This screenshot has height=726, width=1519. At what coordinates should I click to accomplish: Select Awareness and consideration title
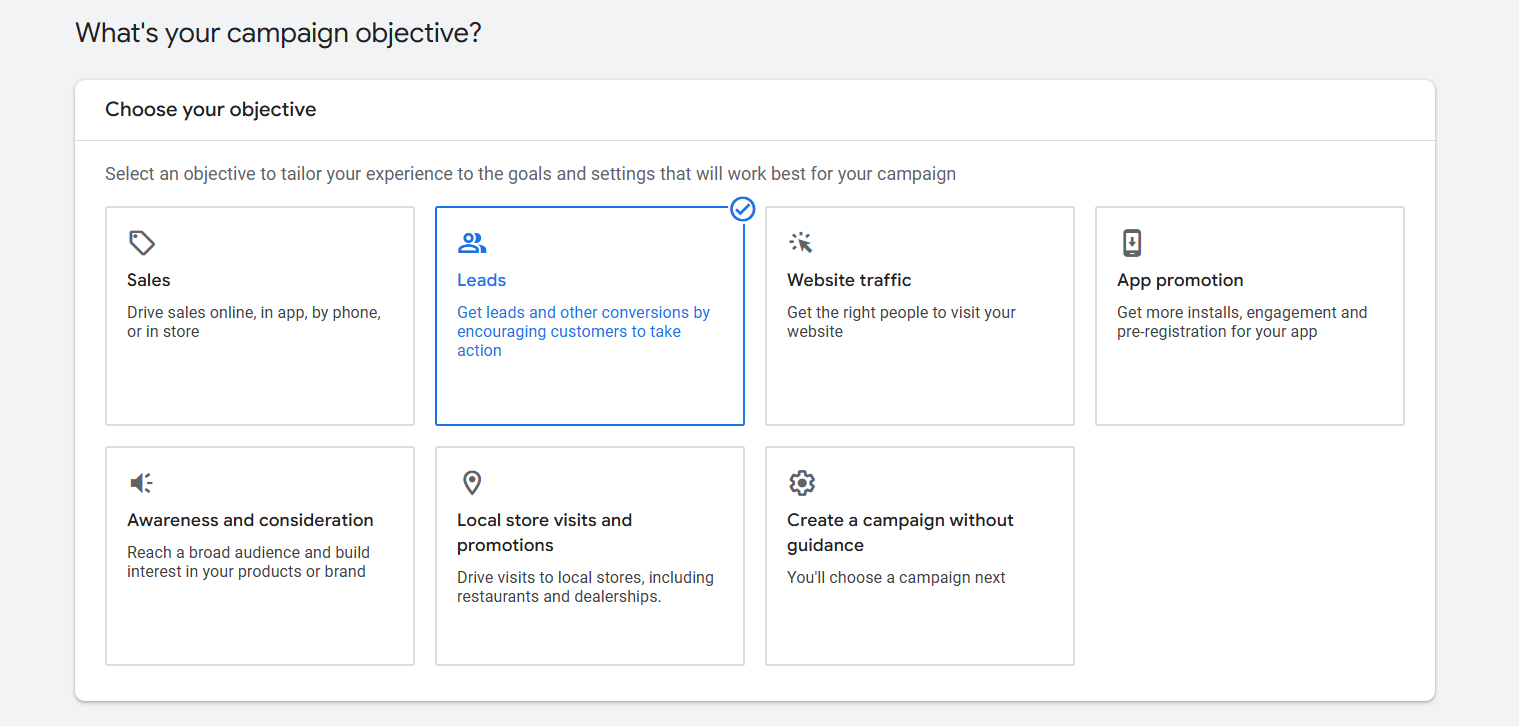click(x=250, y=520)
